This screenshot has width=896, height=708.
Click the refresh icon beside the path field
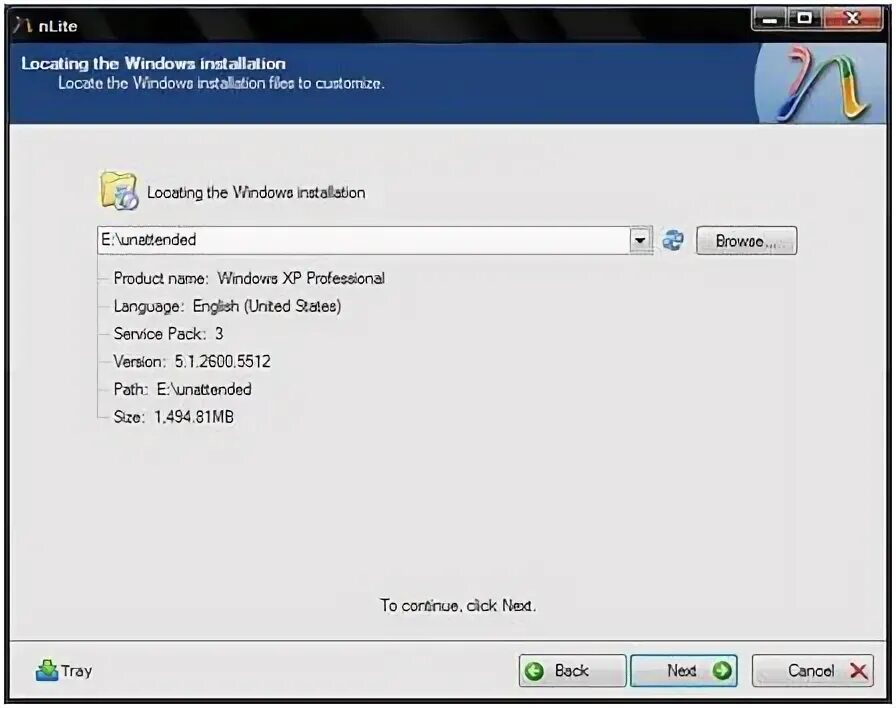click(x=673, y=240)
